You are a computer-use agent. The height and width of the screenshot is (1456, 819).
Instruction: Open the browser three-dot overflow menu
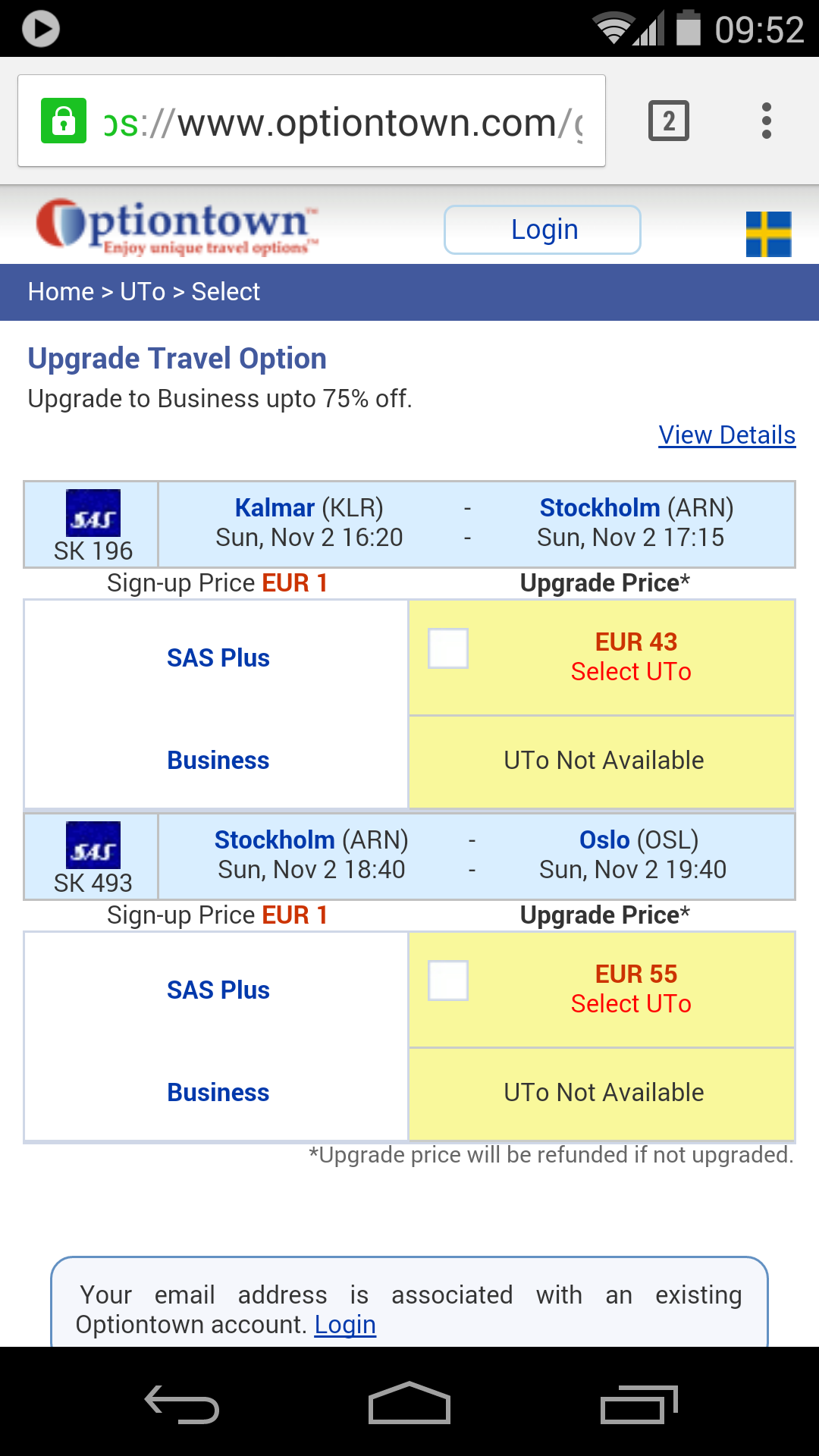click(x=767, y=121)
